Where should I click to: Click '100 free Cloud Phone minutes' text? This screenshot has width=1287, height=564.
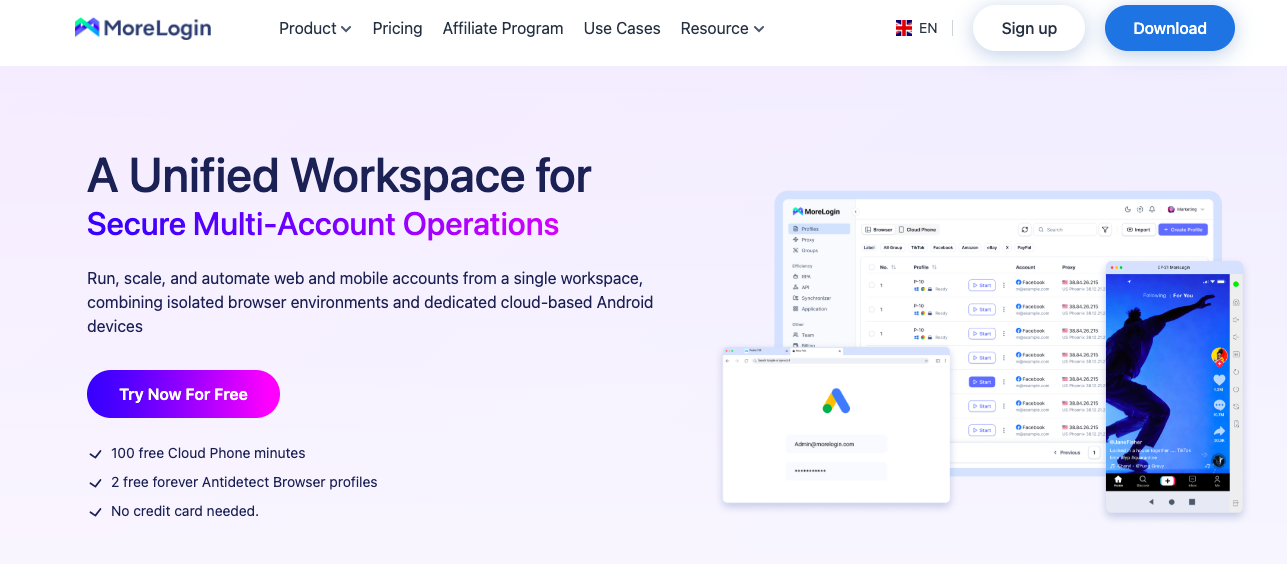click(208, 453)
